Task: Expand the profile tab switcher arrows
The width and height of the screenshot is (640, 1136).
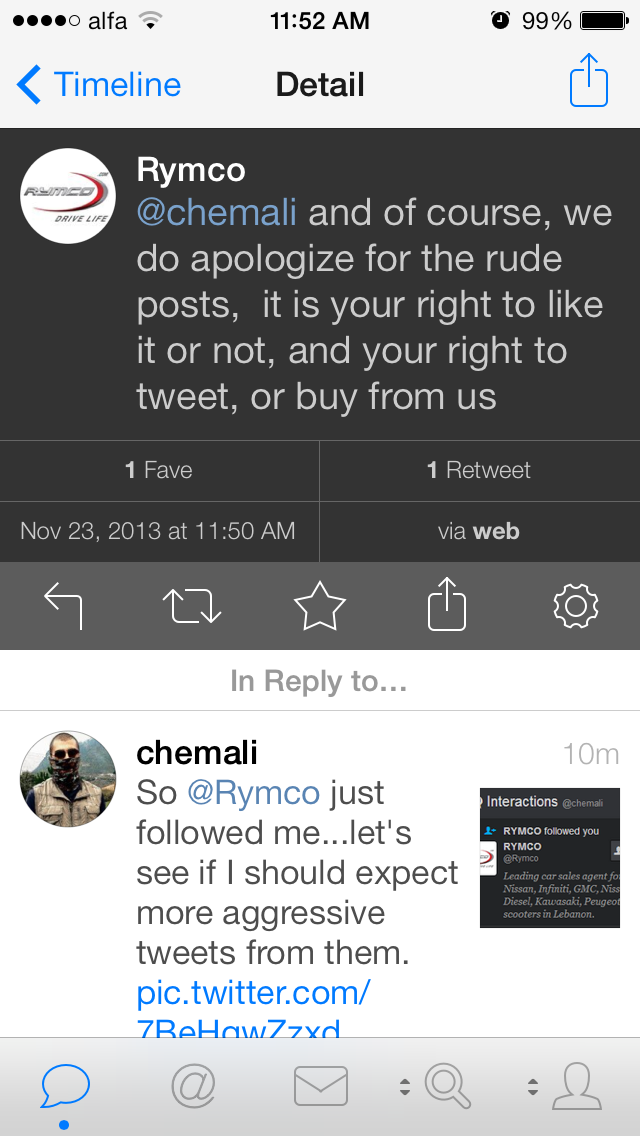Action: pyautogui.click(x=533, y=1087)
